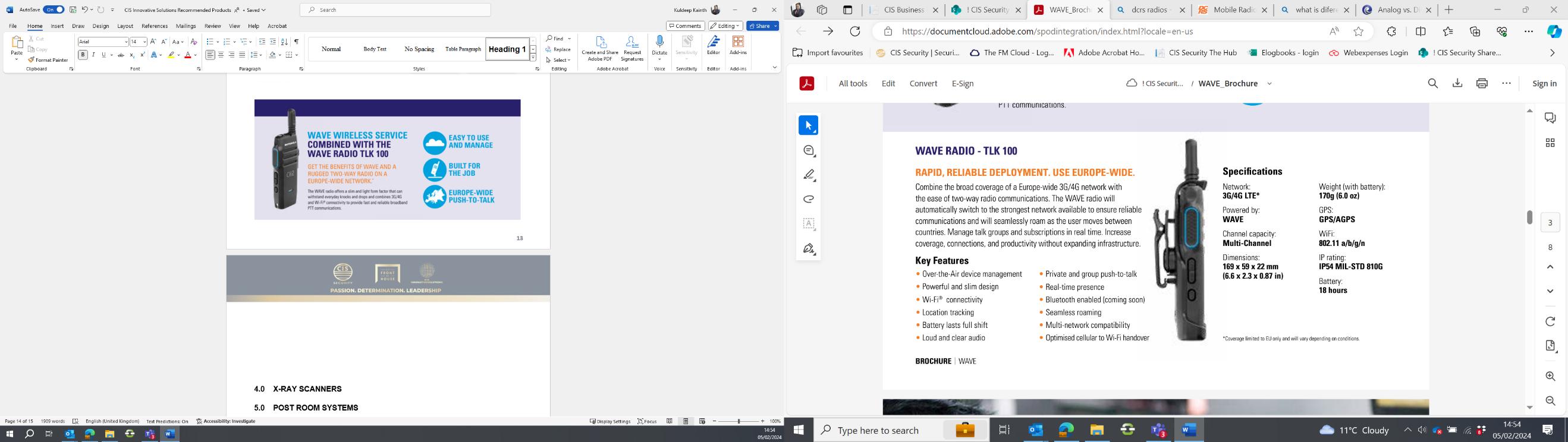Click Center alignment icon in Word
The width and height of the screenshot is (1568, 442).
click(x=221, y=55)
